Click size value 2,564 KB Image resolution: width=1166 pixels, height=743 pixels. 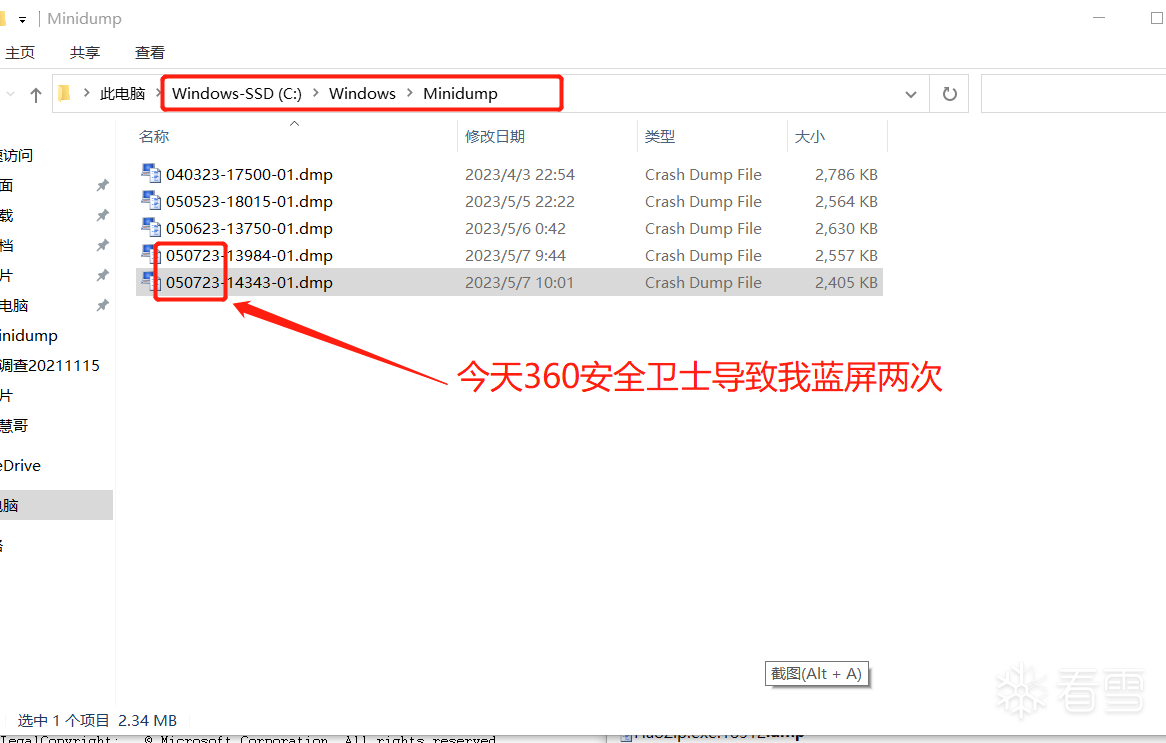(x=846, y=202)
